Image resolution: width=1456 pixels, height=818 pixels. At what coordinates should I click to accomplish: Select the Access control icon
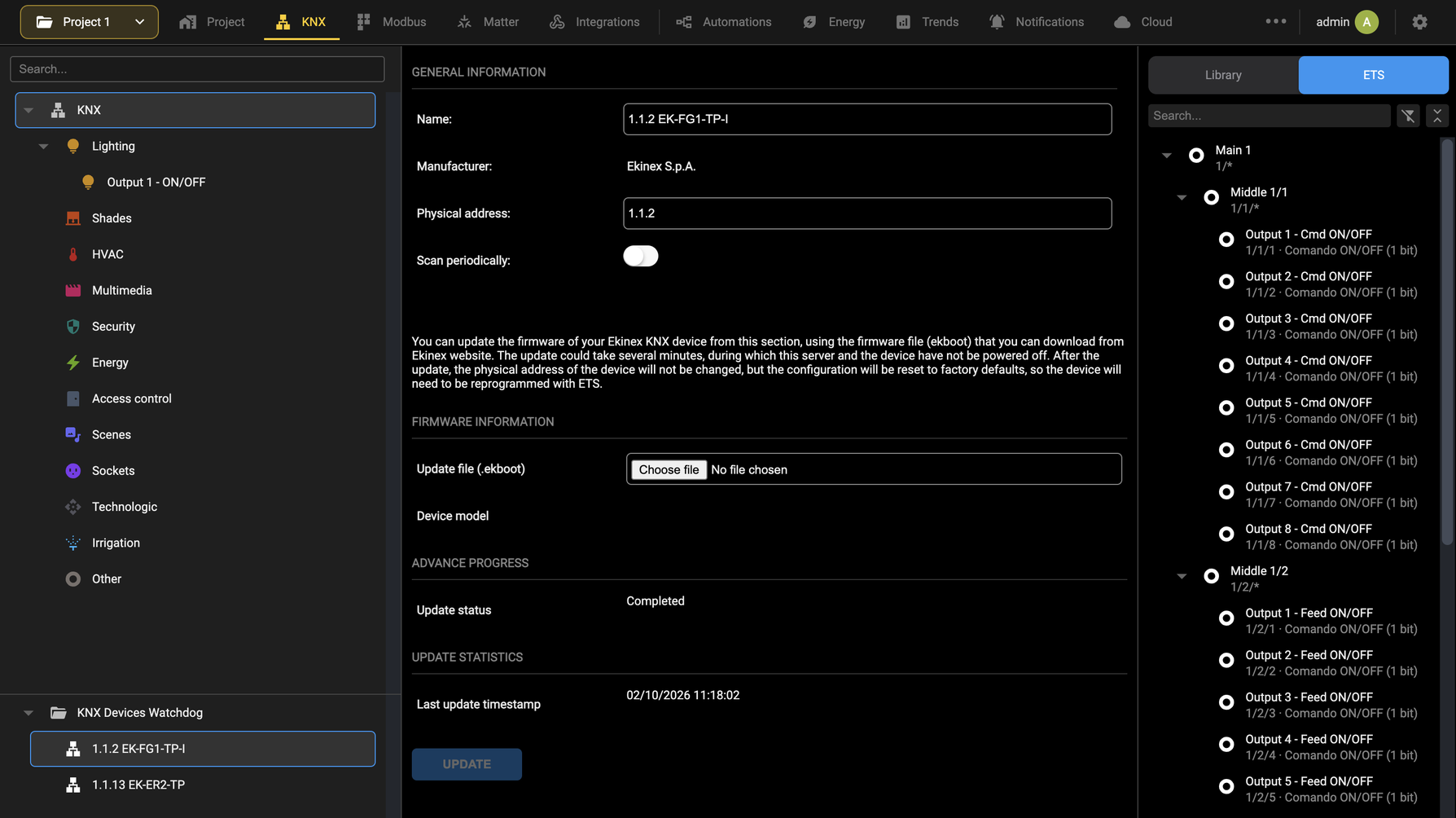[73, 398]
